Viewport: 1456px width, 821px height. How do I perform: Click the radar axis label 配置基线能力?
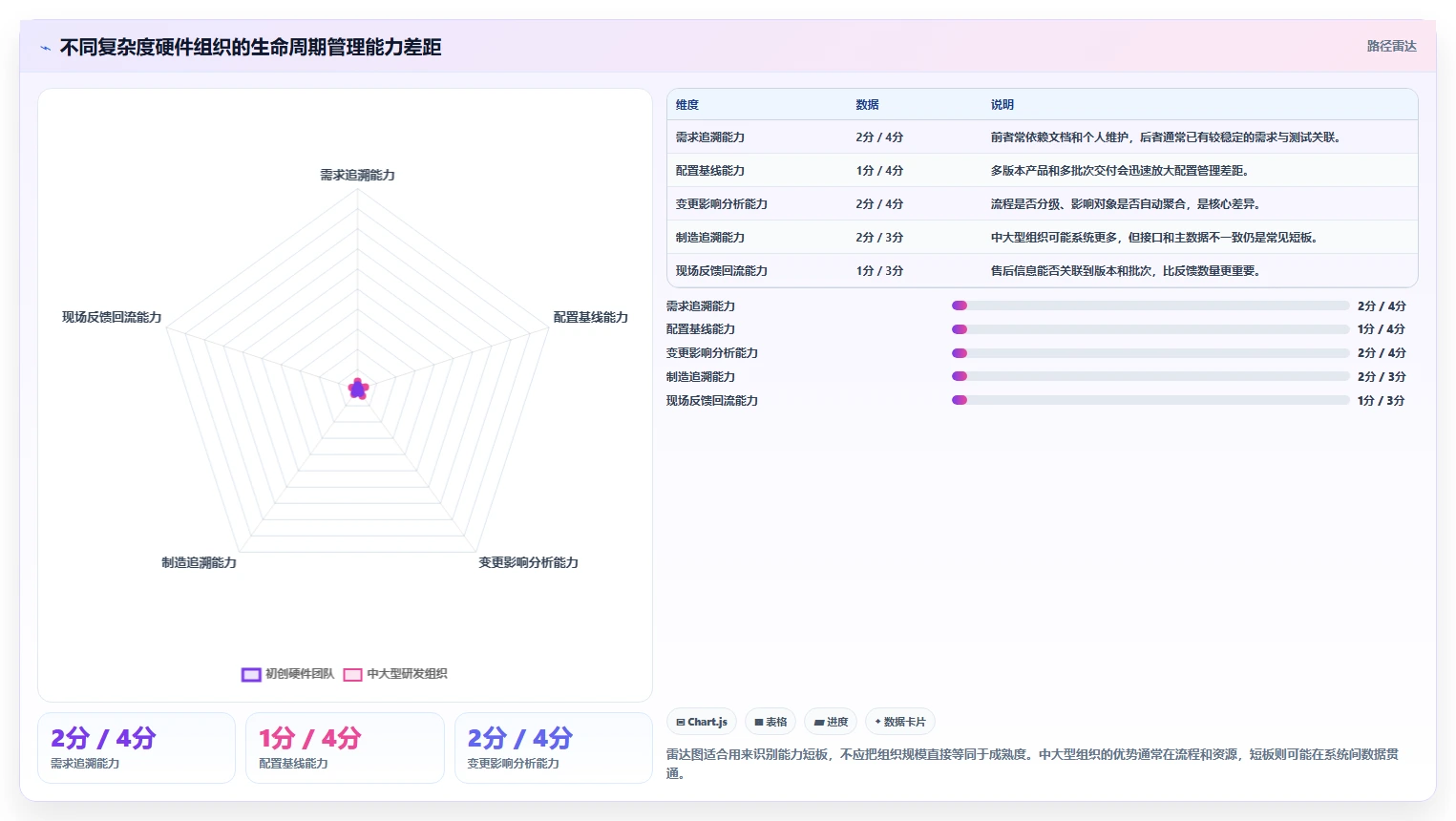pyautogui.click(x=591, y=317)
